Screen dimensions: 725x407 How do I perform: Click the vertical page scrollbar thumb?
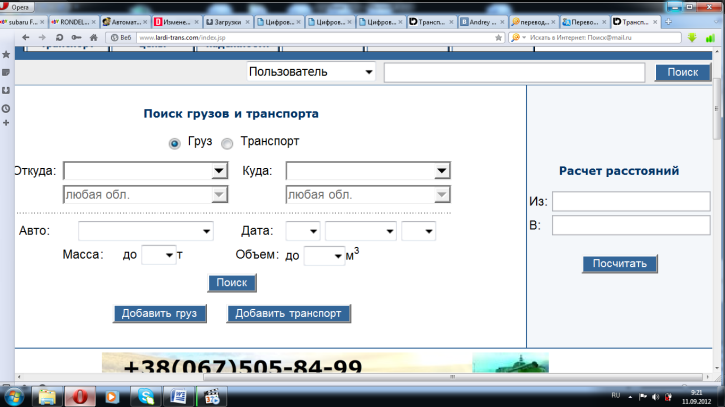point(717,109)
